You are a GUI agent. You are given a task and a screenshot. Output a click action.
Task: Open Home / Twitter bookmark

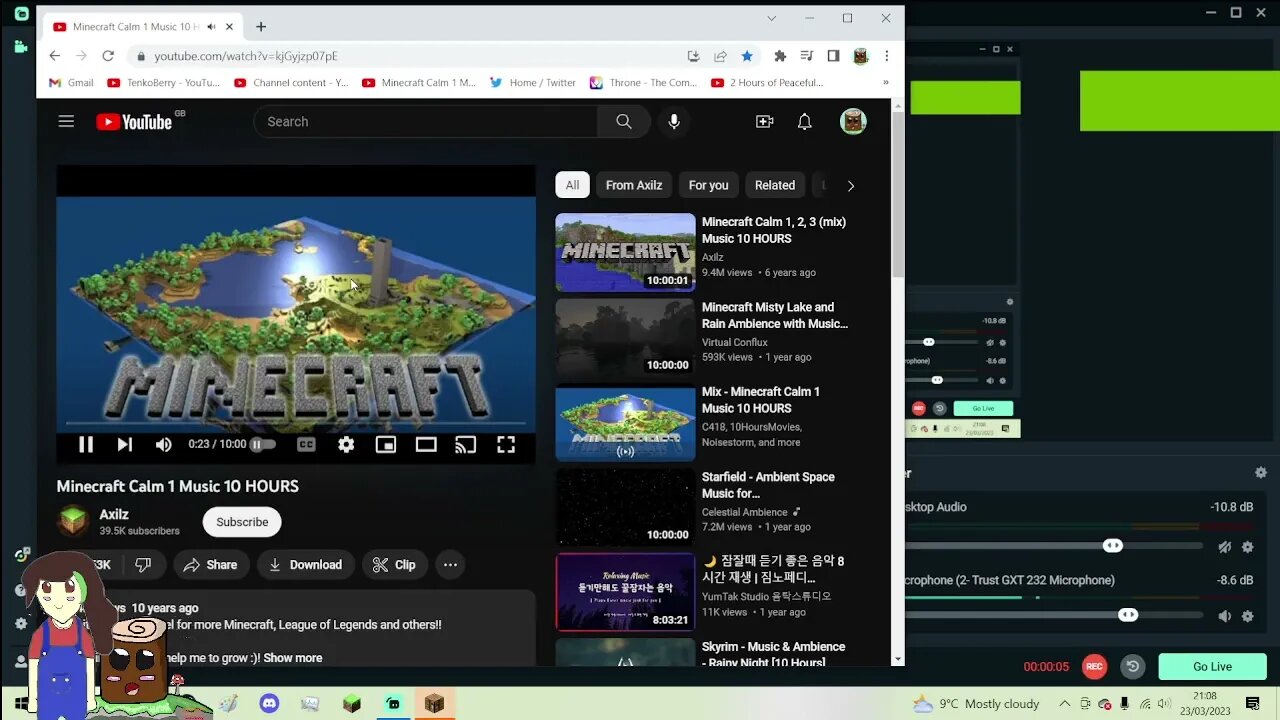click(533, 83)
